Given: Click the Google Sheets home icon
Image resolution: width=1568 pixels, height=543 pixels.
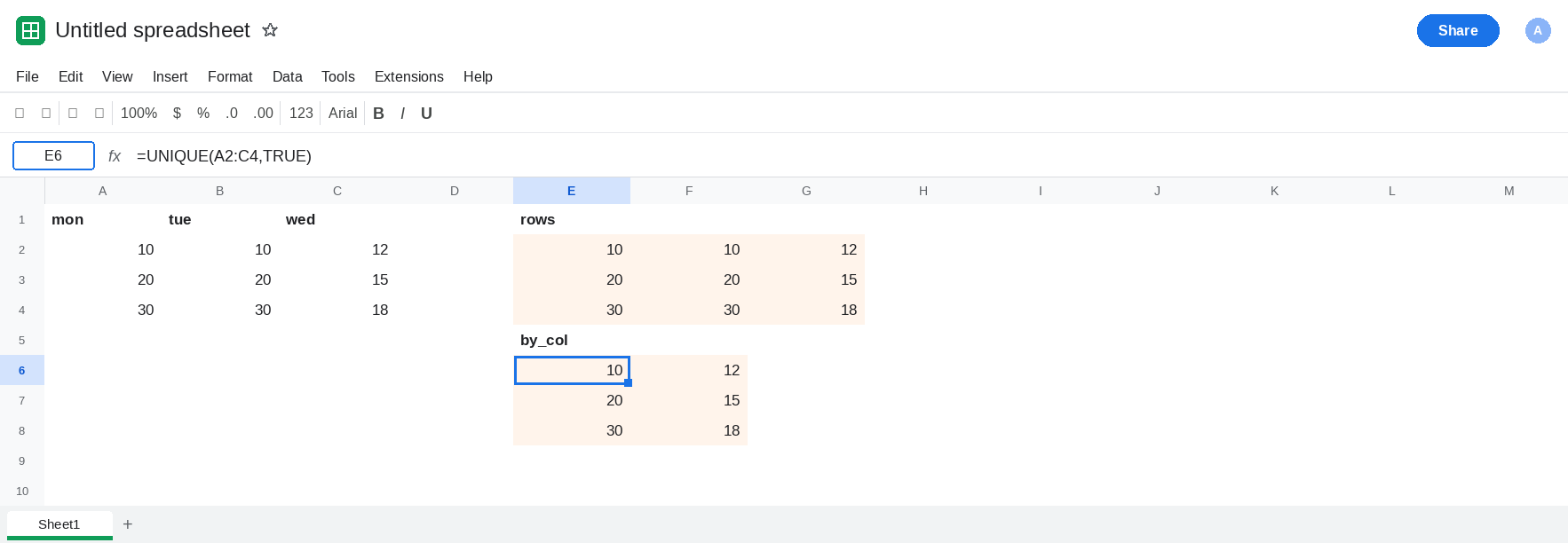Looking at the screenshot, I should tap(30, 30).
